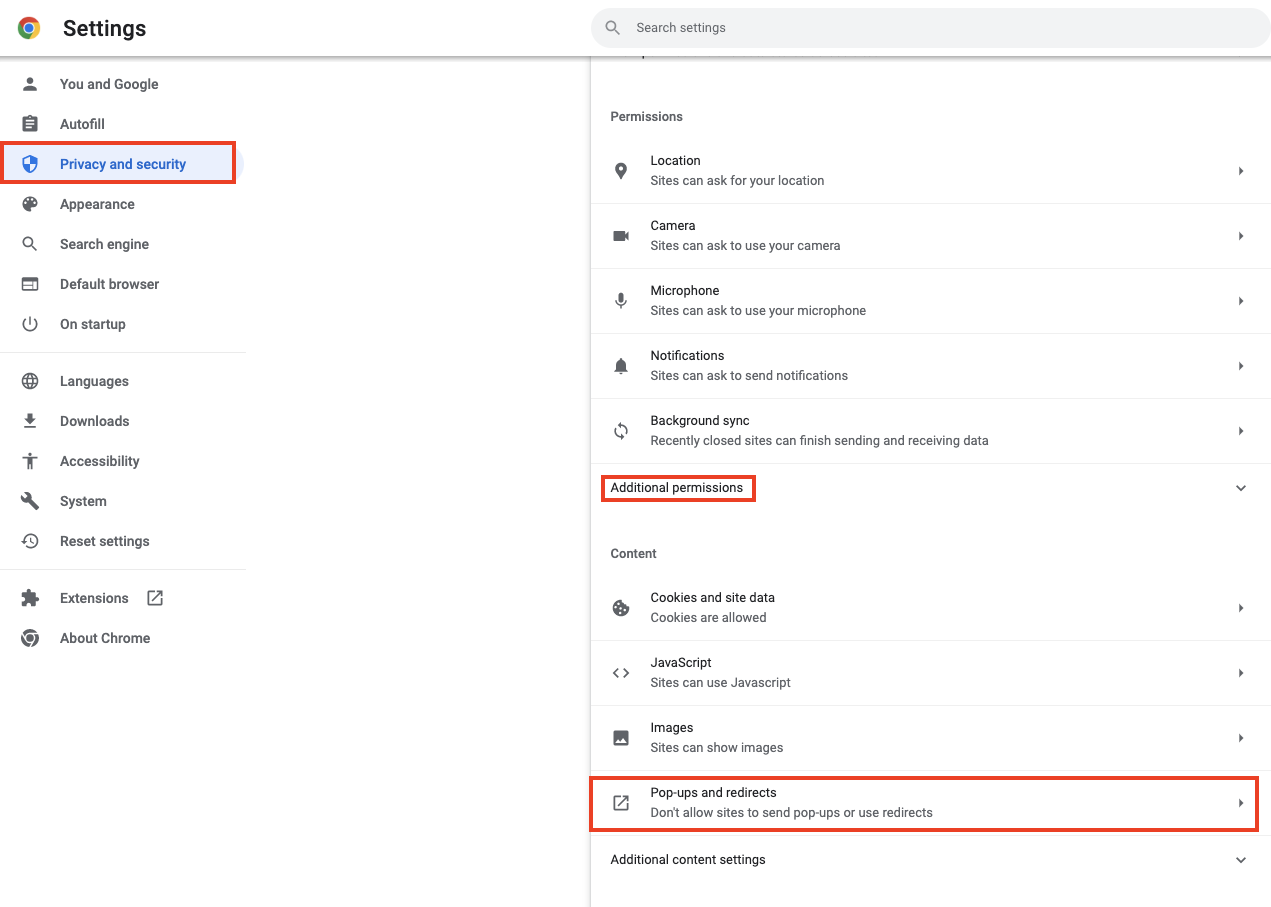Click the Chrome logo beside Settings
1271x907 pixels.
[29, 28]
